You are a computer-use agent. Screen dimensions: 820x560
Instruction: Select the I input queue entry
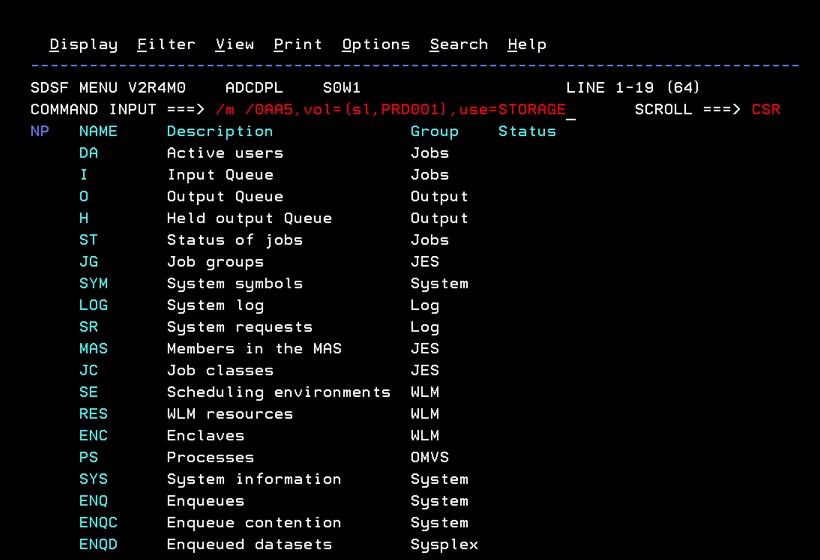84,175
